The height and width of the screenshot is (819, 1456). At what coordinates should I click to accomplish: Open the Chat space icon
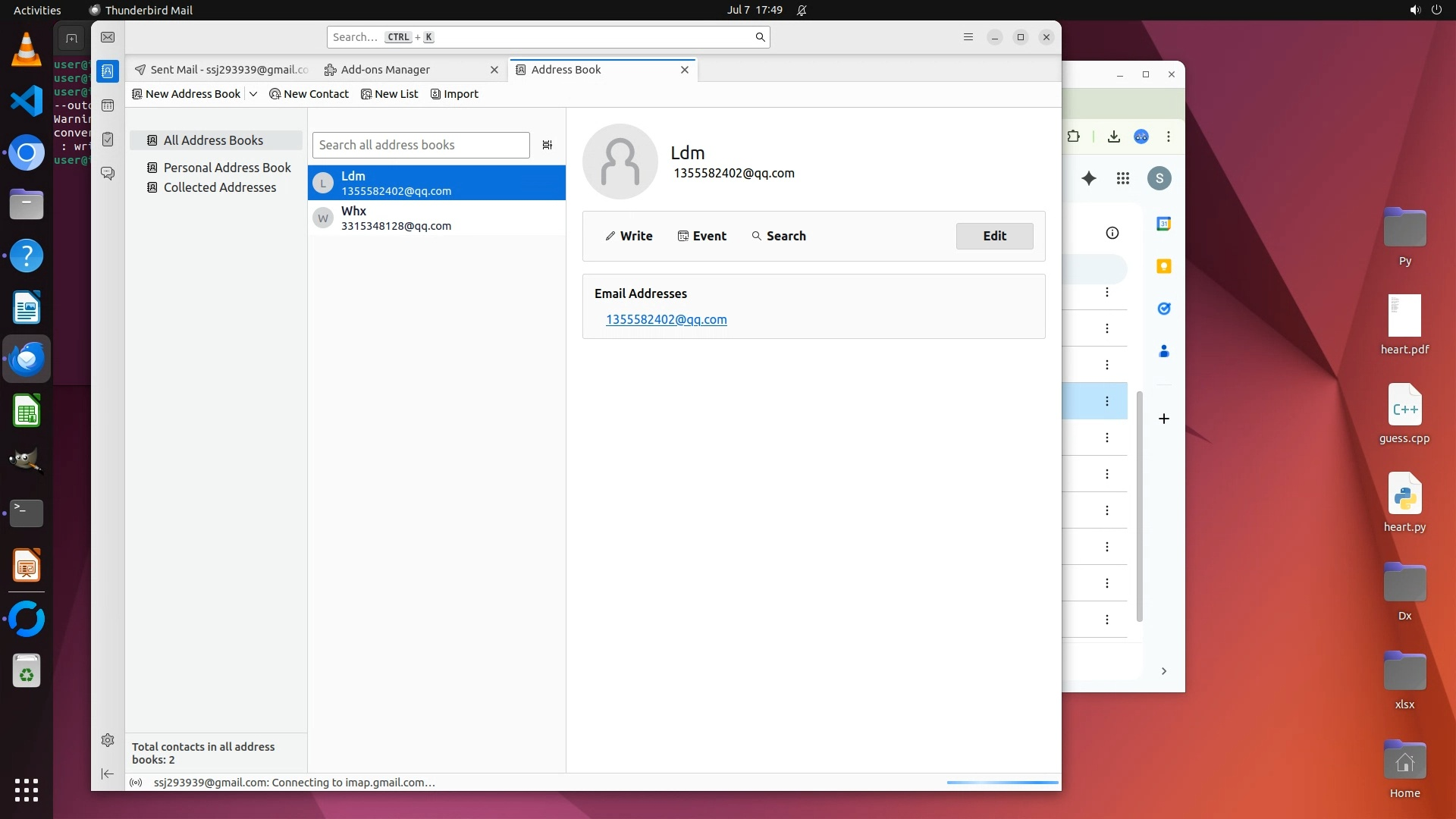tap(108, 174)
